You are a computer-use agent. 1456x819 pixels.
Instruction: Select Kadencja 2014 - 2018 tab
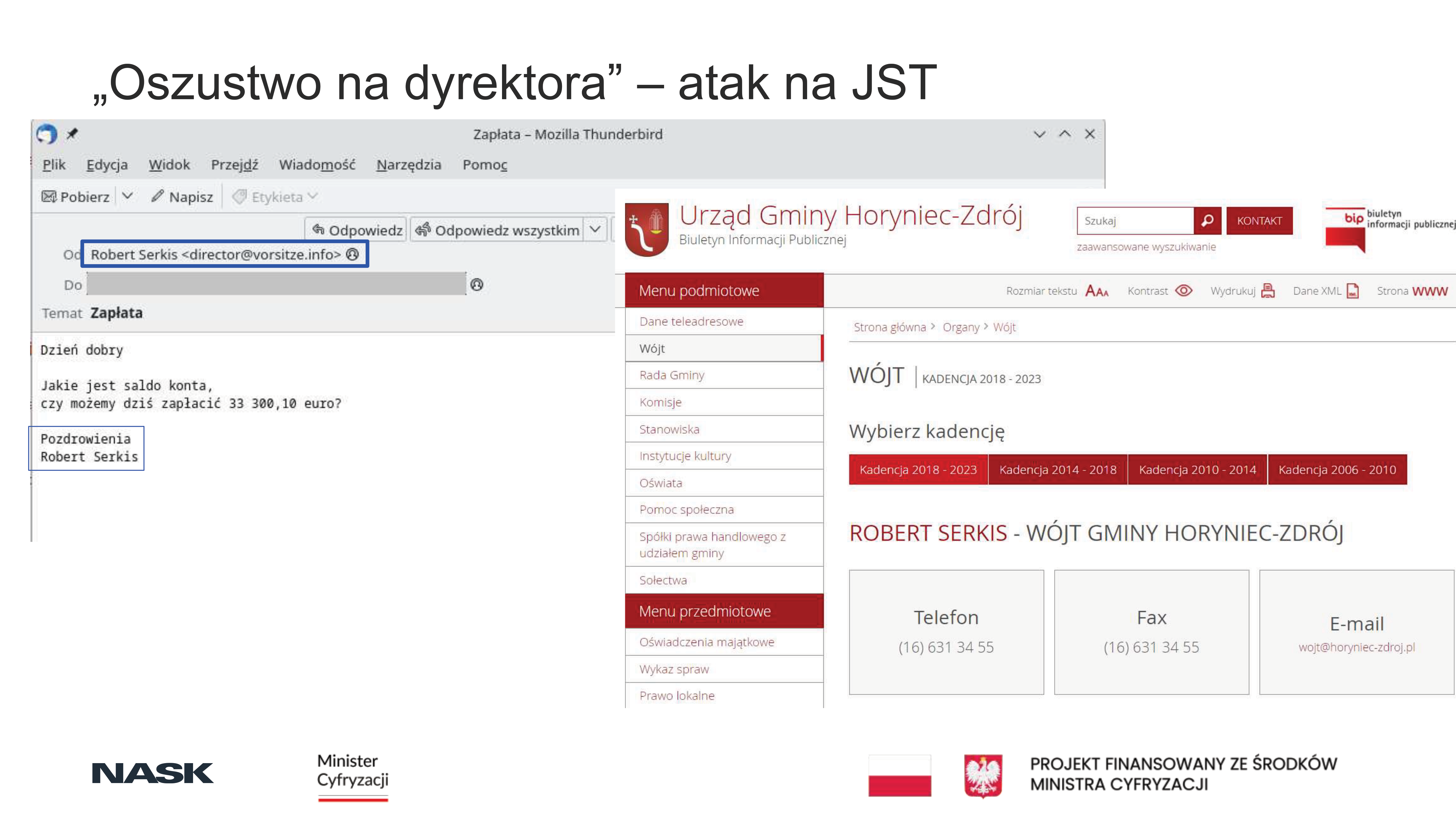tap(1058, 470)
